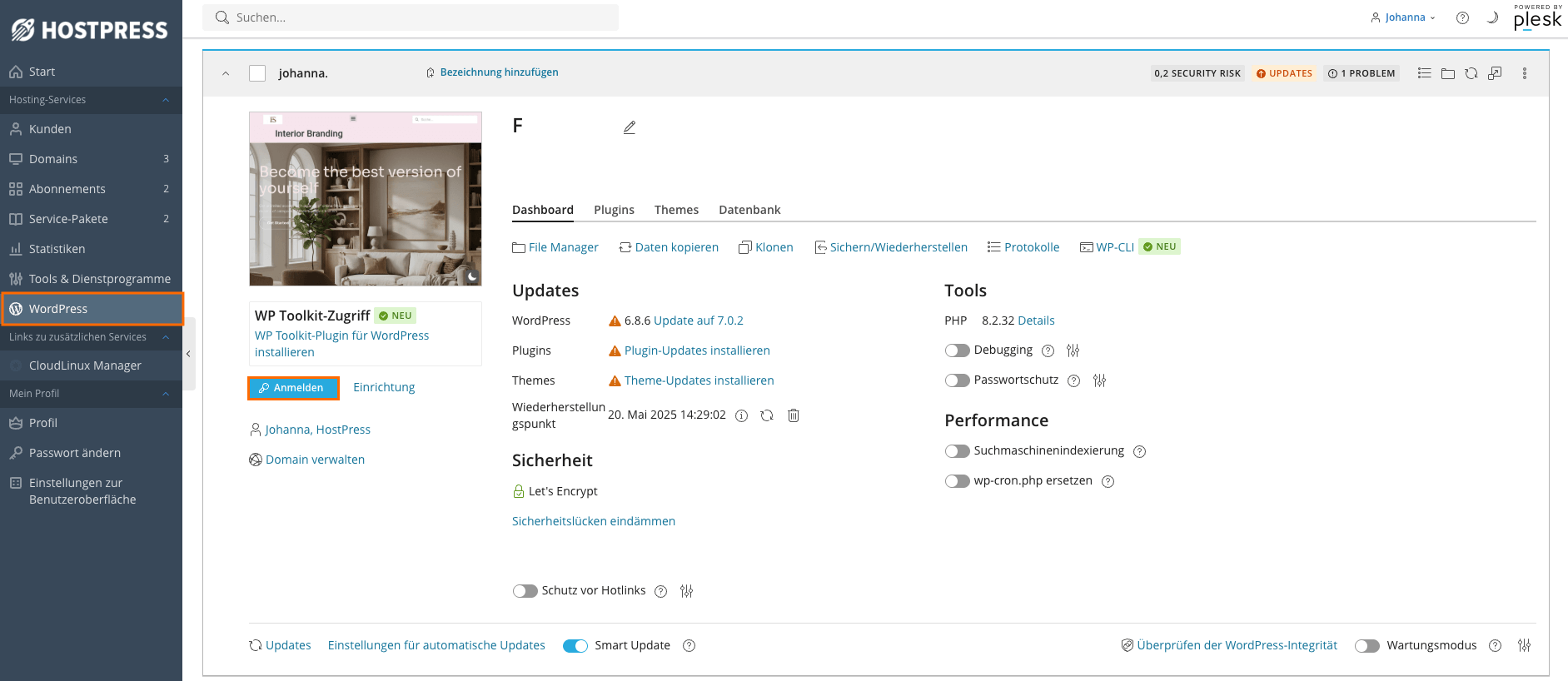Open File Manager link
Screen dimensions: 1568x681
(x=555, y=247)
